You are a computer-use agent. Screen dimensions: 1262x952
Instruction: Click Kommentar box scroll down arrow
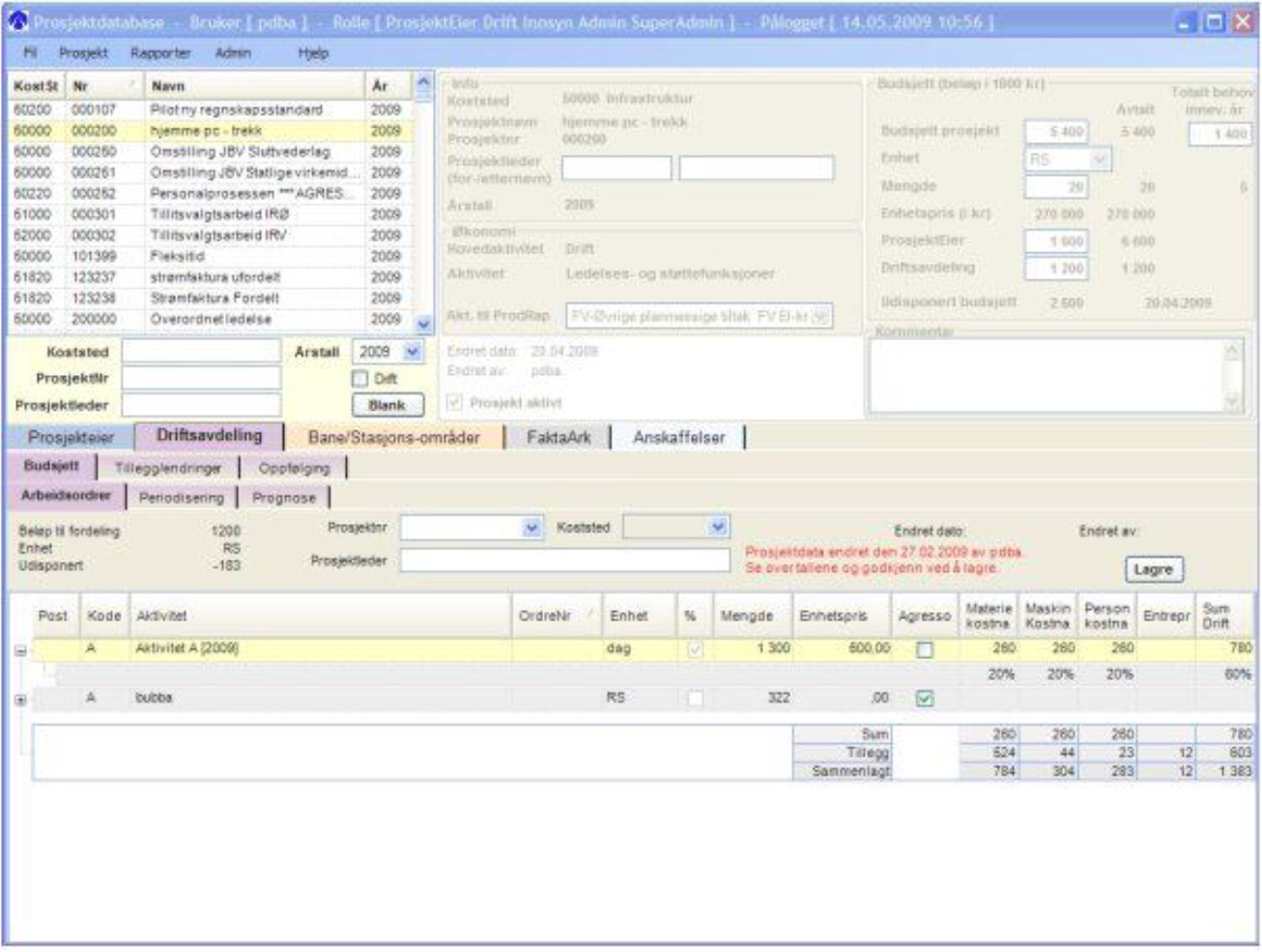click(1232, 401)
